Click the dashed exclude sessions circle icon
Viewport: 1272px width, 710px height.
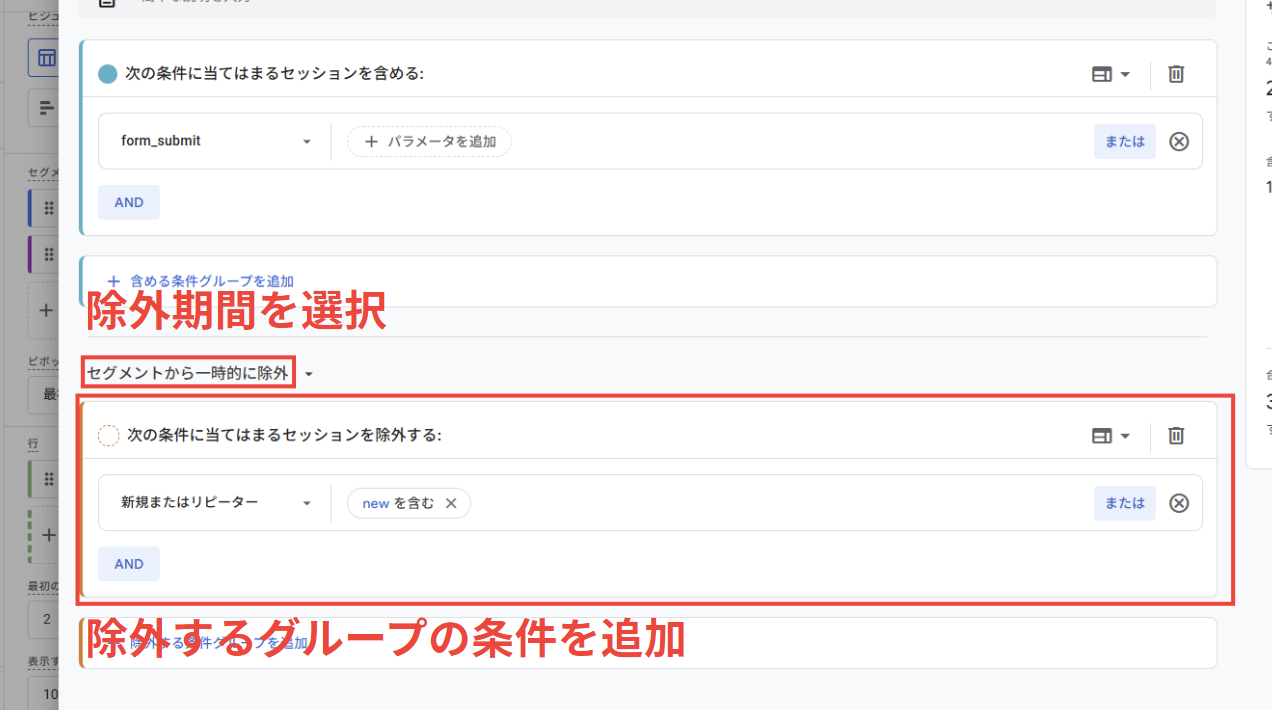tap(108, 436)
